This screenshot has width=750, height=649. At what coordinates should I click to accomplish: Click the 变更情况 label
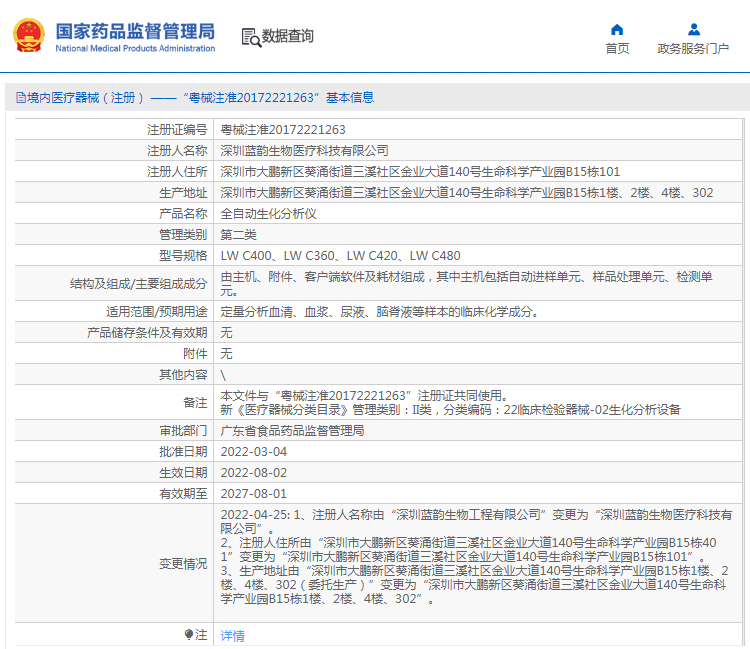pyautogui.click(x=183, y=564)
